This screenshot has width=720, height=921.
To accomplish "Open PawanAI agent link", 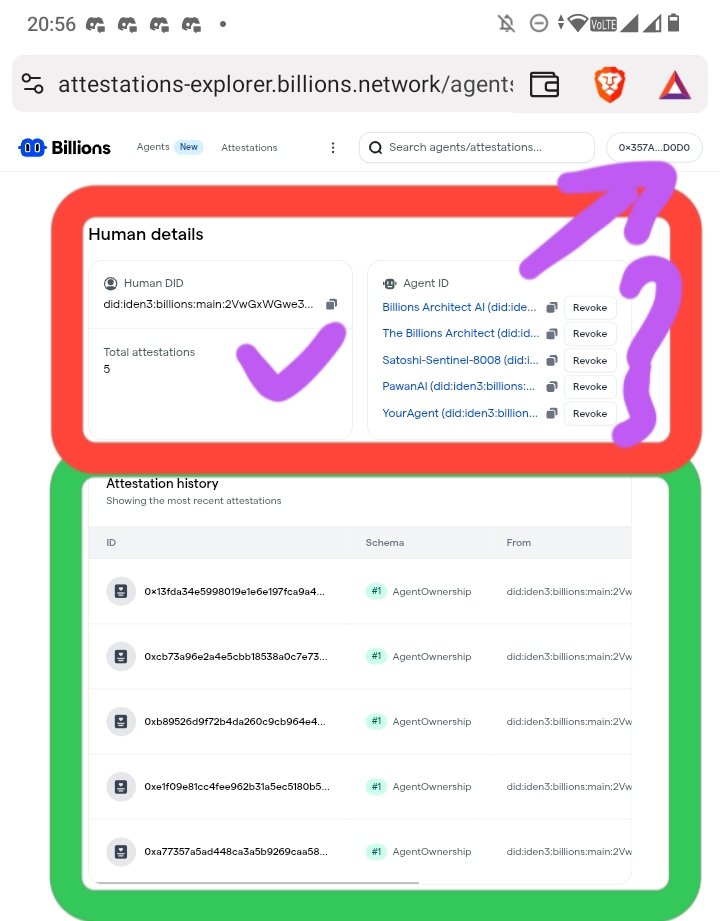I will point(459,386).
